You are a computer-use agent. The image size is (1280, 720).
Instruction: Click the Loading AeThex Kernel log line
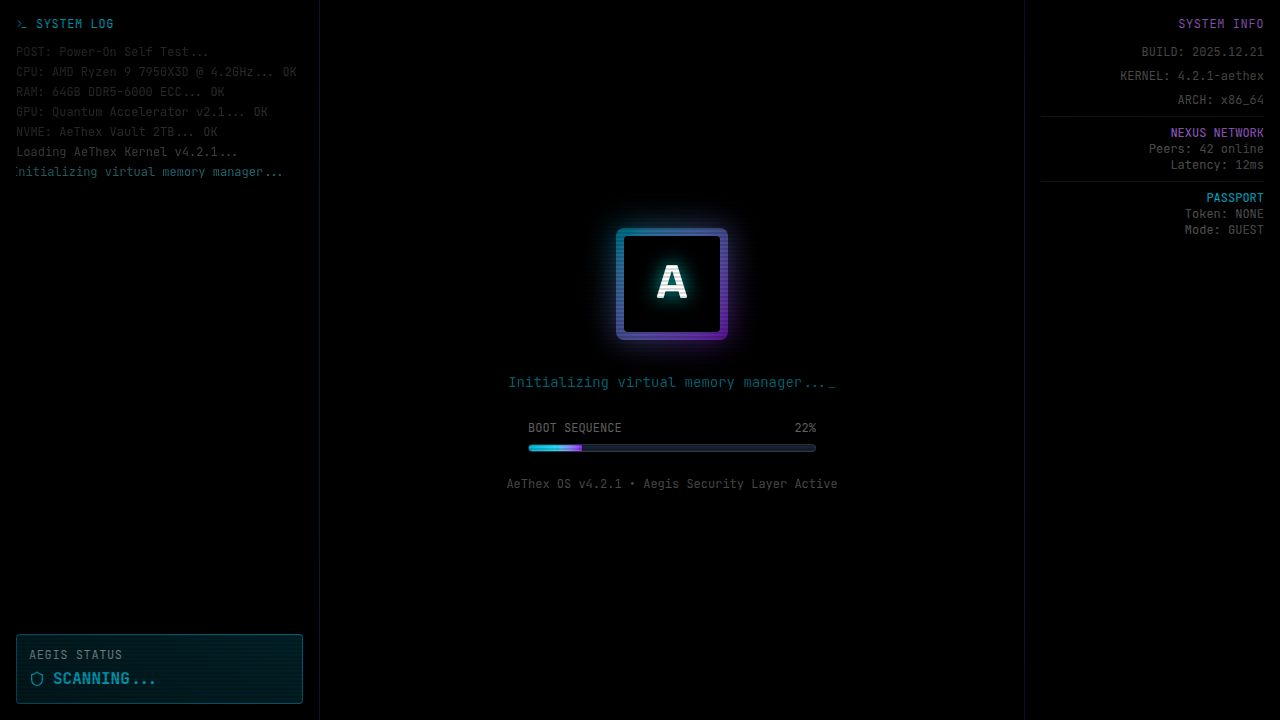click(x=127, y=152)
